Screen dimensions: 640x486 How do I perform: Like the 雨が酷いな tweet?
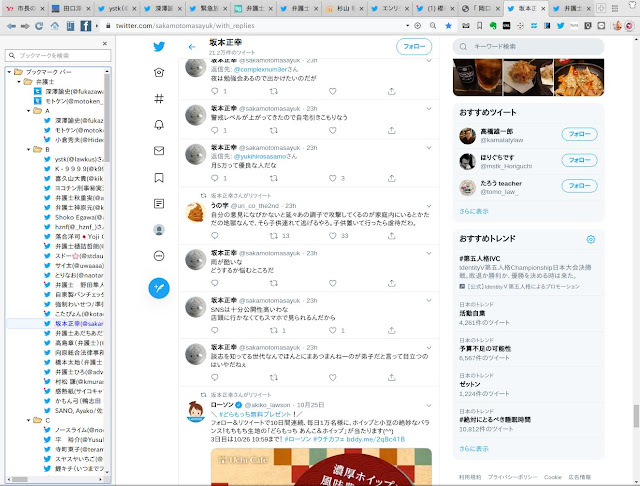(x=333, y=283)
